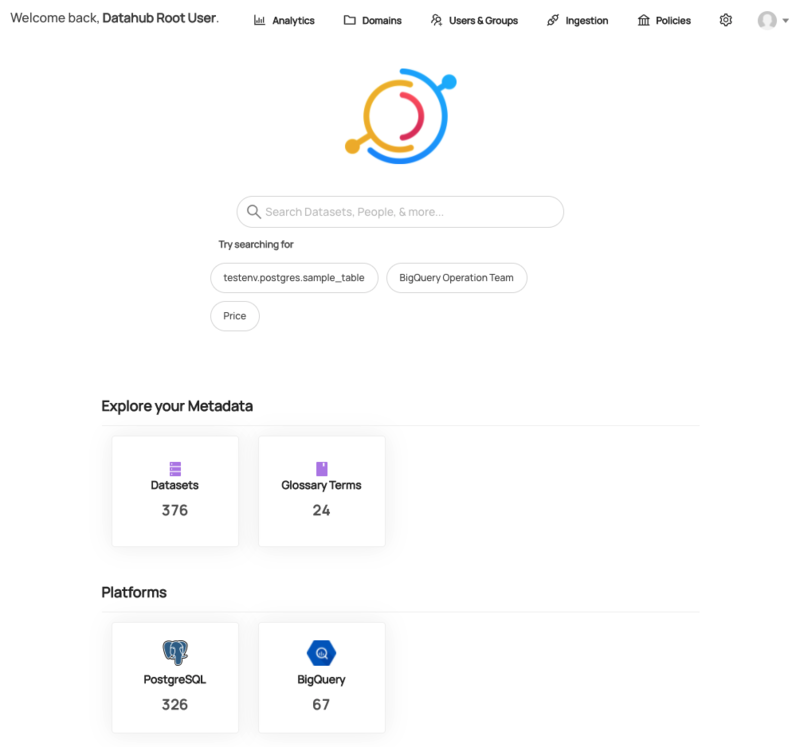Click the purple Datasets icon
This screenshot has height=747, width=800.
click(175, 468)
